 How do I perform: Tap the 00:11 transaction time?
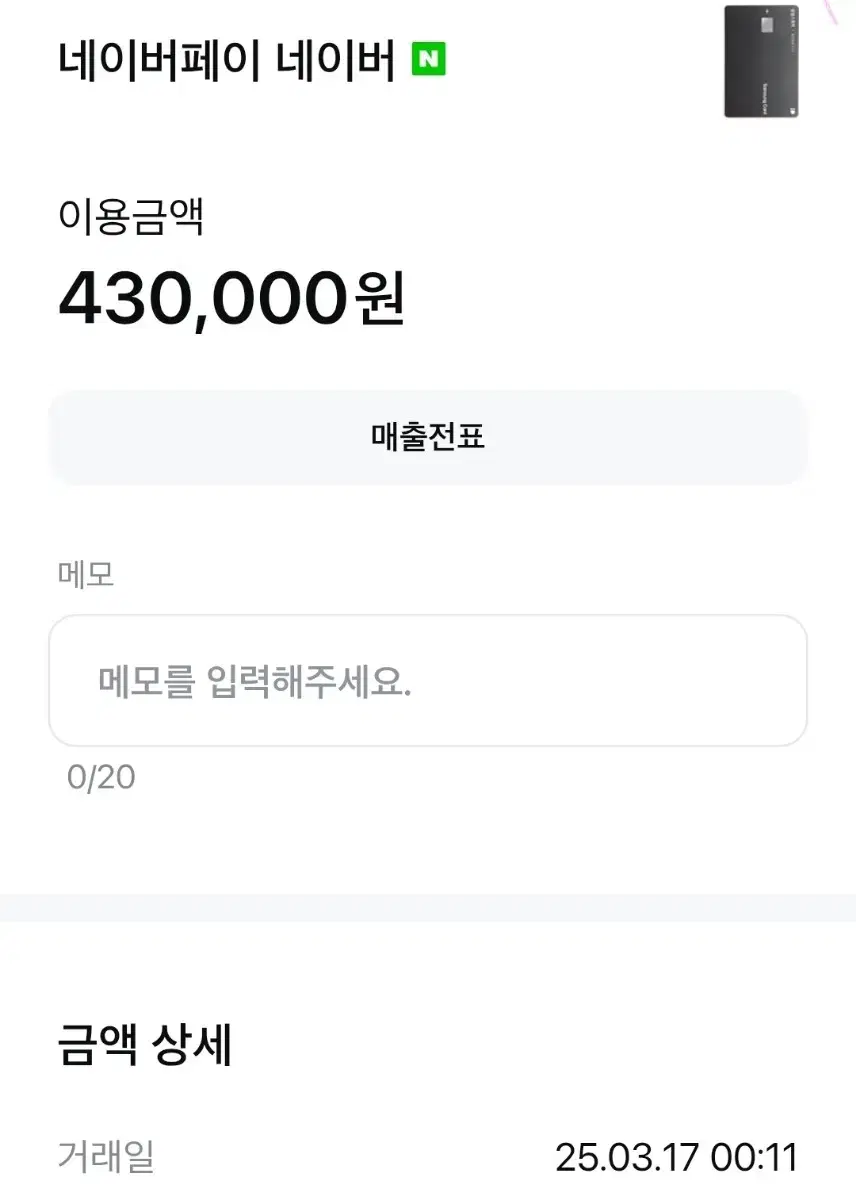[754, 1158]
